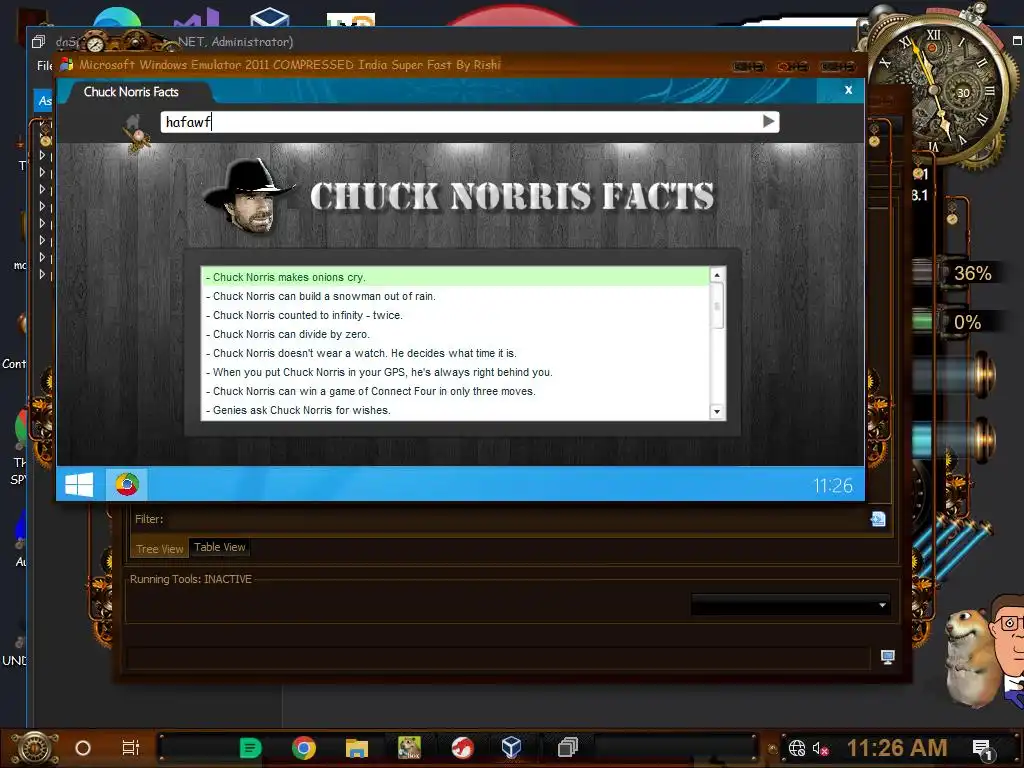Select the Chuck Norris Facts tab

pos(131,92)
